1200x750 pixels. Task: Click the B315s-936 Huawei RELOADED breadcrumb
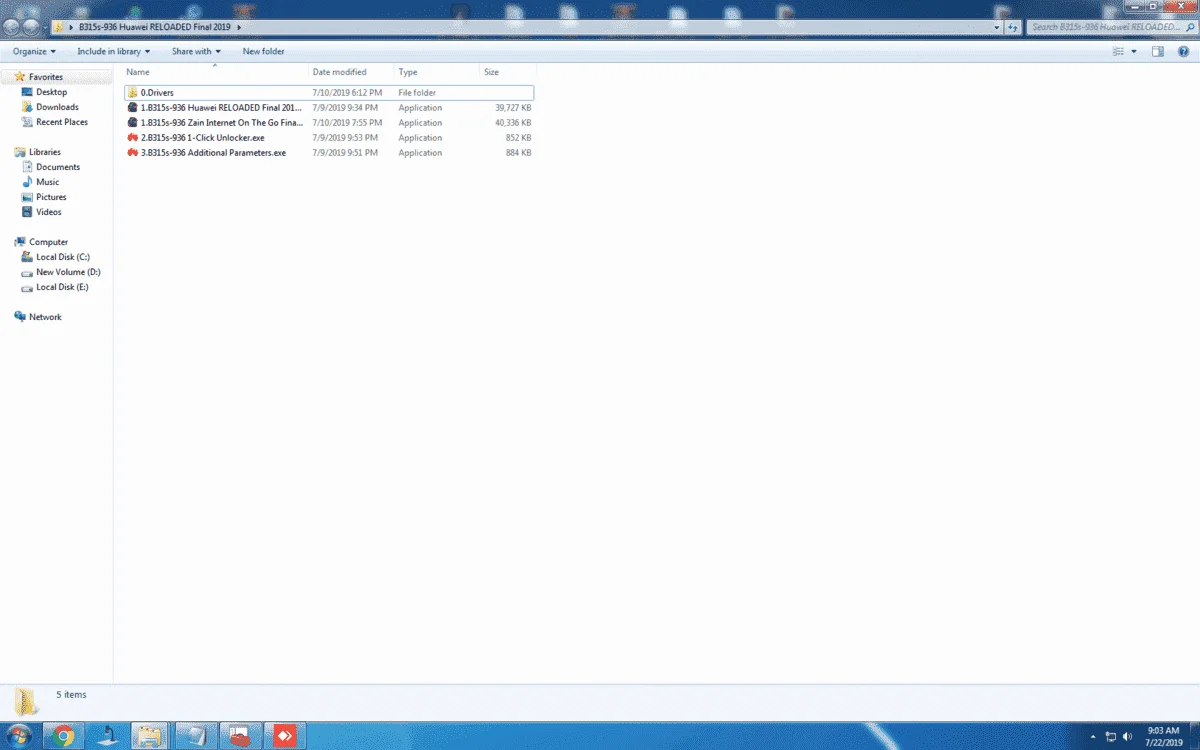(x=154, y=27)
